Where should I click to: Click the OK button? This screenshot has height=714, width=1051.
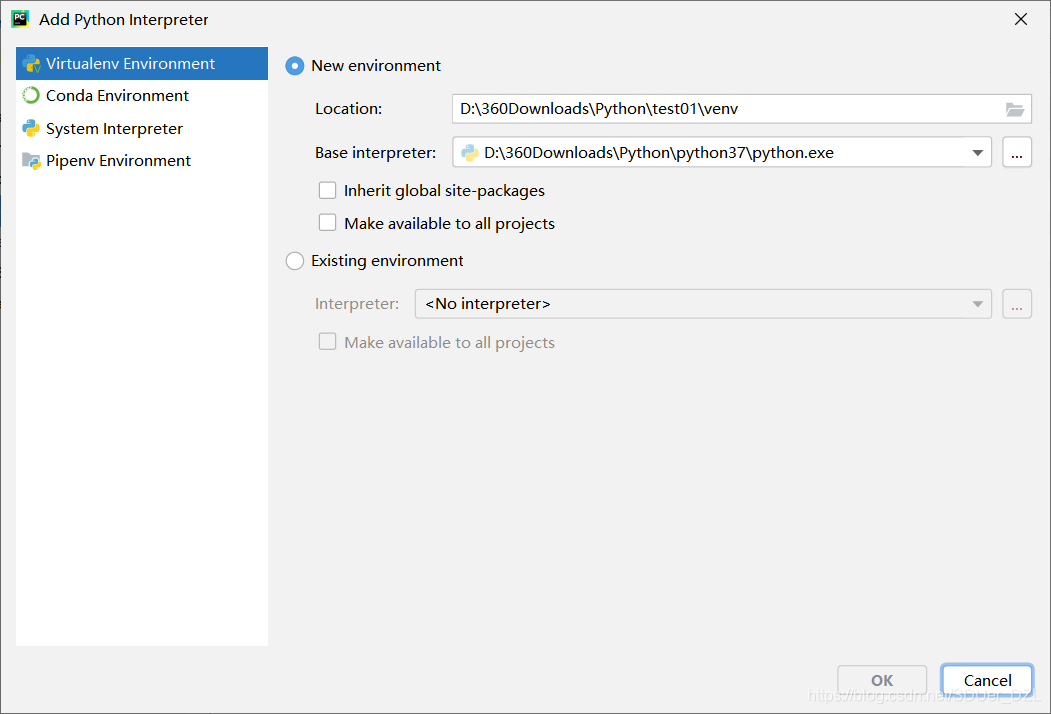pos(882,680)
